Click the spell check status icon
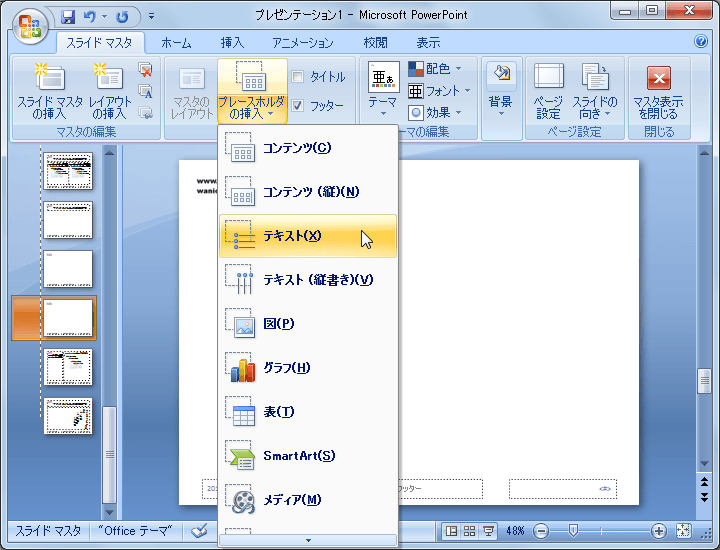 (200, 531)
